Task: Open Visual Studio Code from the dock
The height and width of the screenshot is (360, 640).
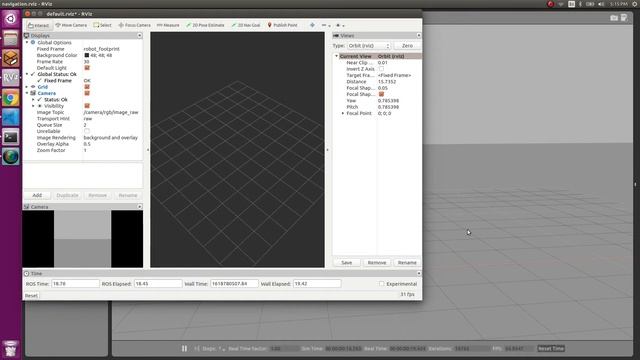Action: [x=11, y=118]
